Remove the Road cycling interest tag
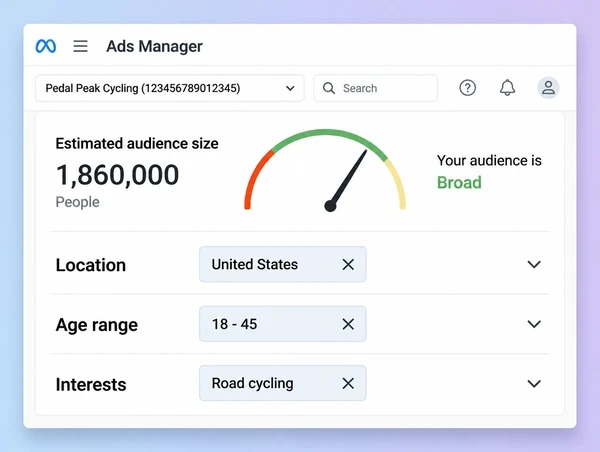 pos(348,383)
